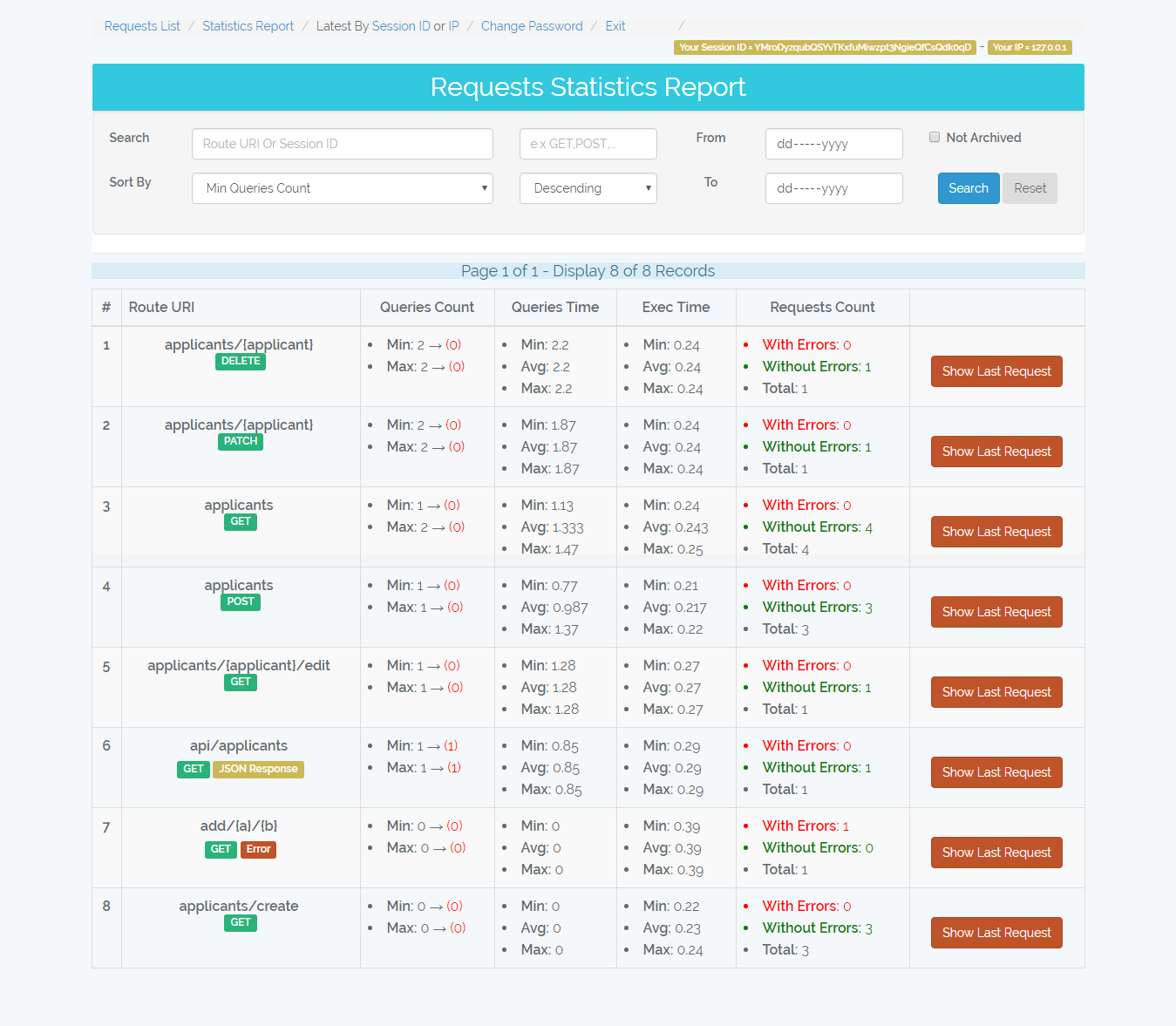
Task: Select the From date input
Action: (833, 144)
